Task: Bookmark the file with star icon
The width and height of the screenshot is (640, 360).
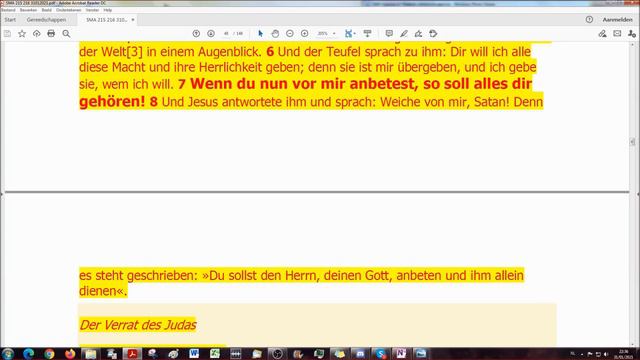Action: (x=22, y=34)
